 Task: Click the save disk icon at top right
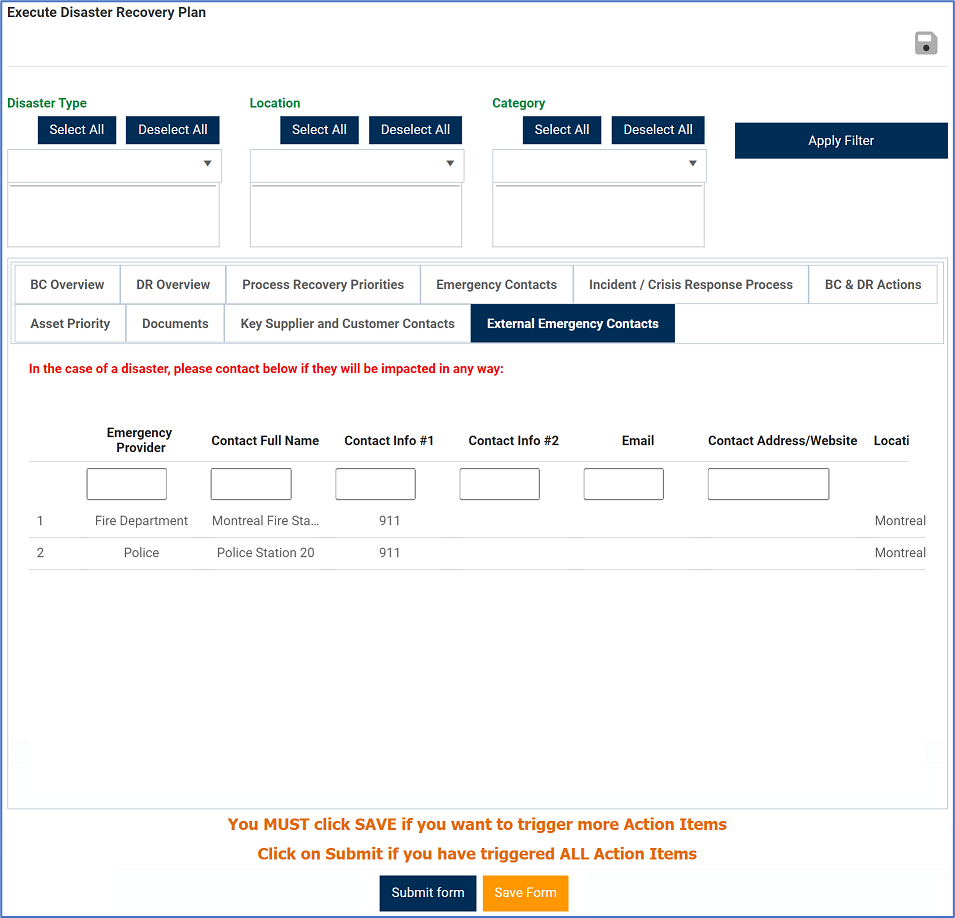[x=926, y=43]
